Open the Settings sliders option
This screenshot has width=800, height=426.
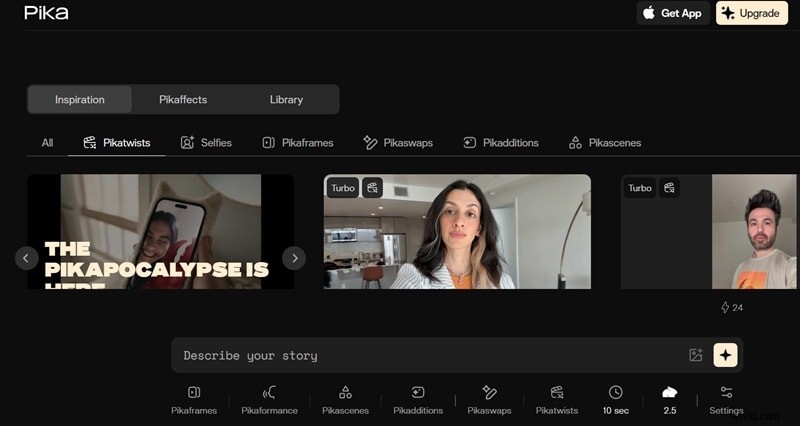(726, 400)
